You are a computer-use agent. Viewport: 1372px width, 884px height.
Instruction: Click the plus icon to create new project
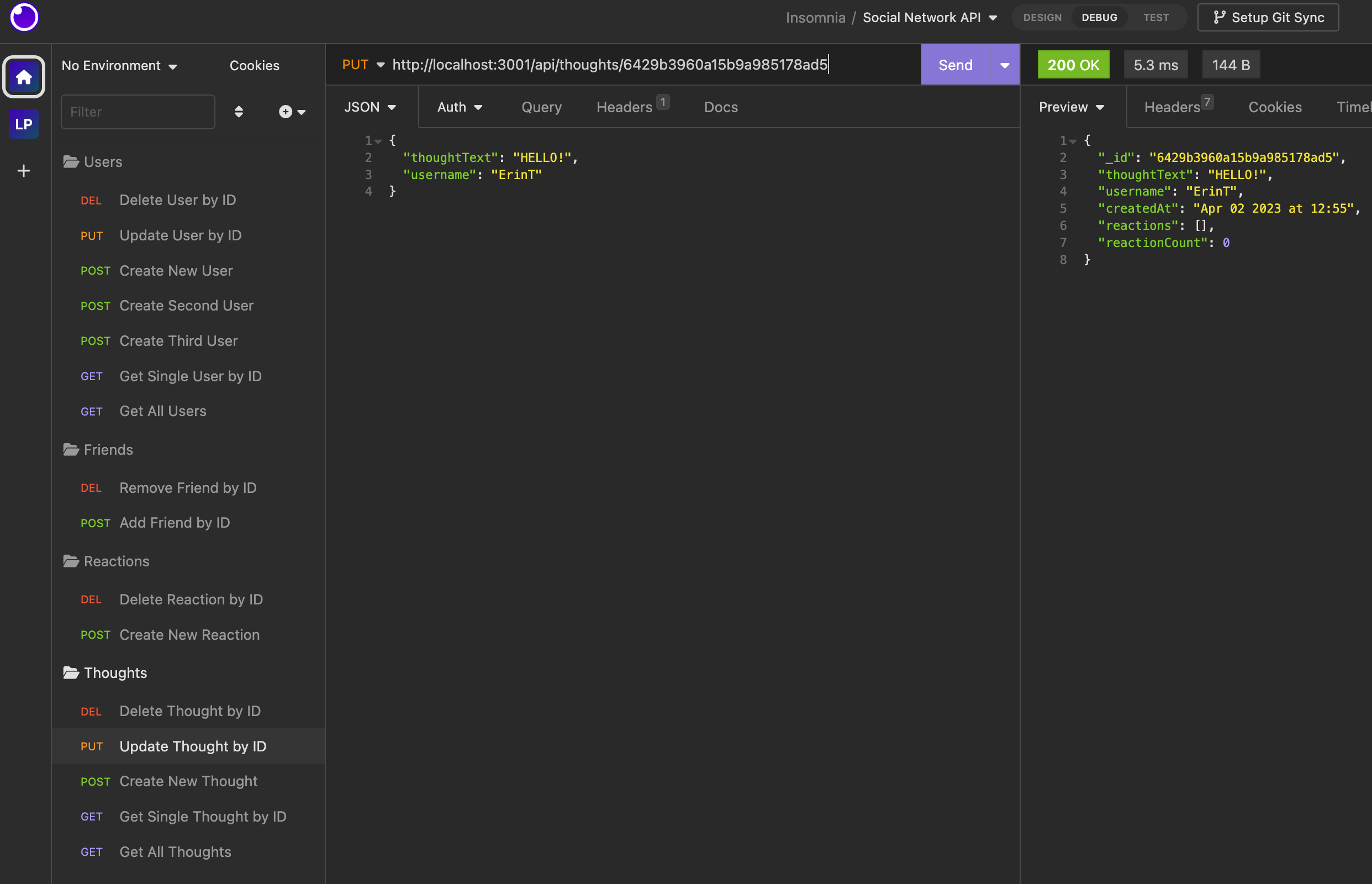(24, 170)
